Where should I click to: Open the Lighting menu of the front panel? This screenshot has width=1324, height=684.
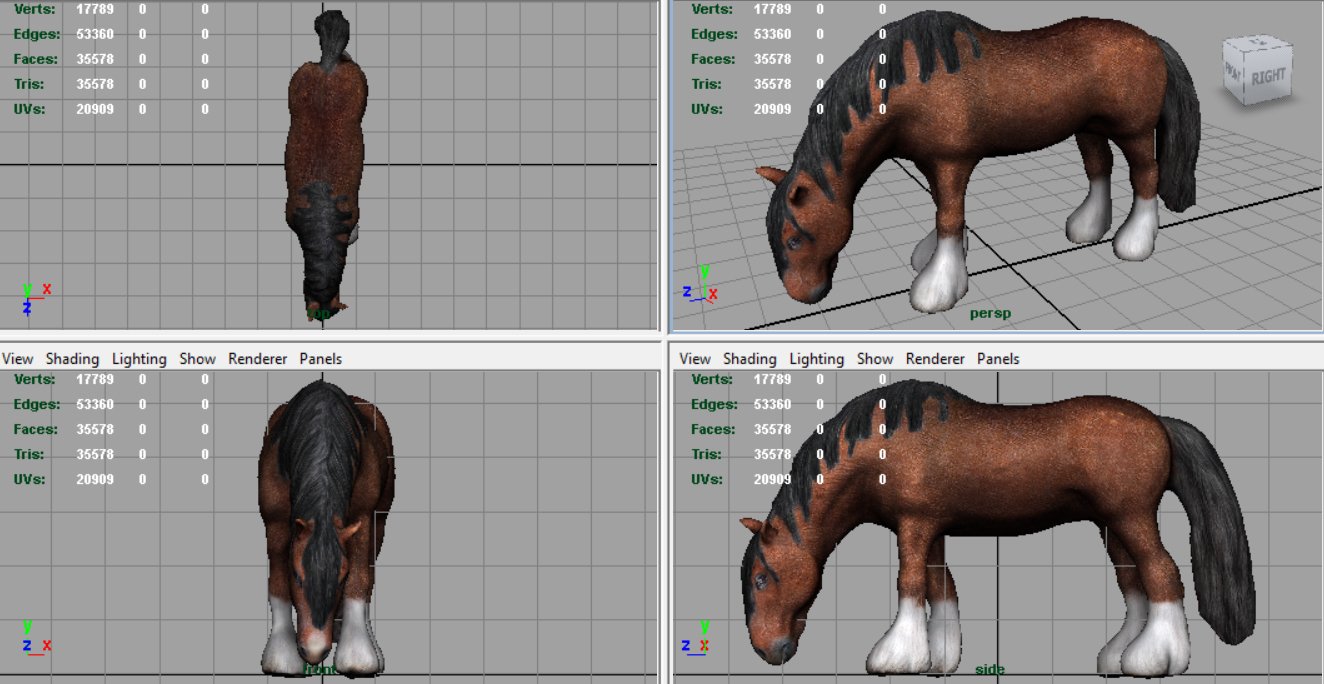point(139,359)
